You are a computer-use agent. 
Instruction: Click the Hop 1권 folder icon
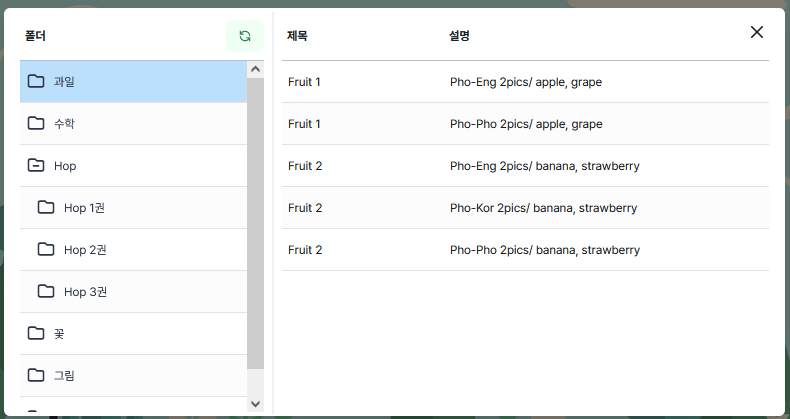click(46, 207)
